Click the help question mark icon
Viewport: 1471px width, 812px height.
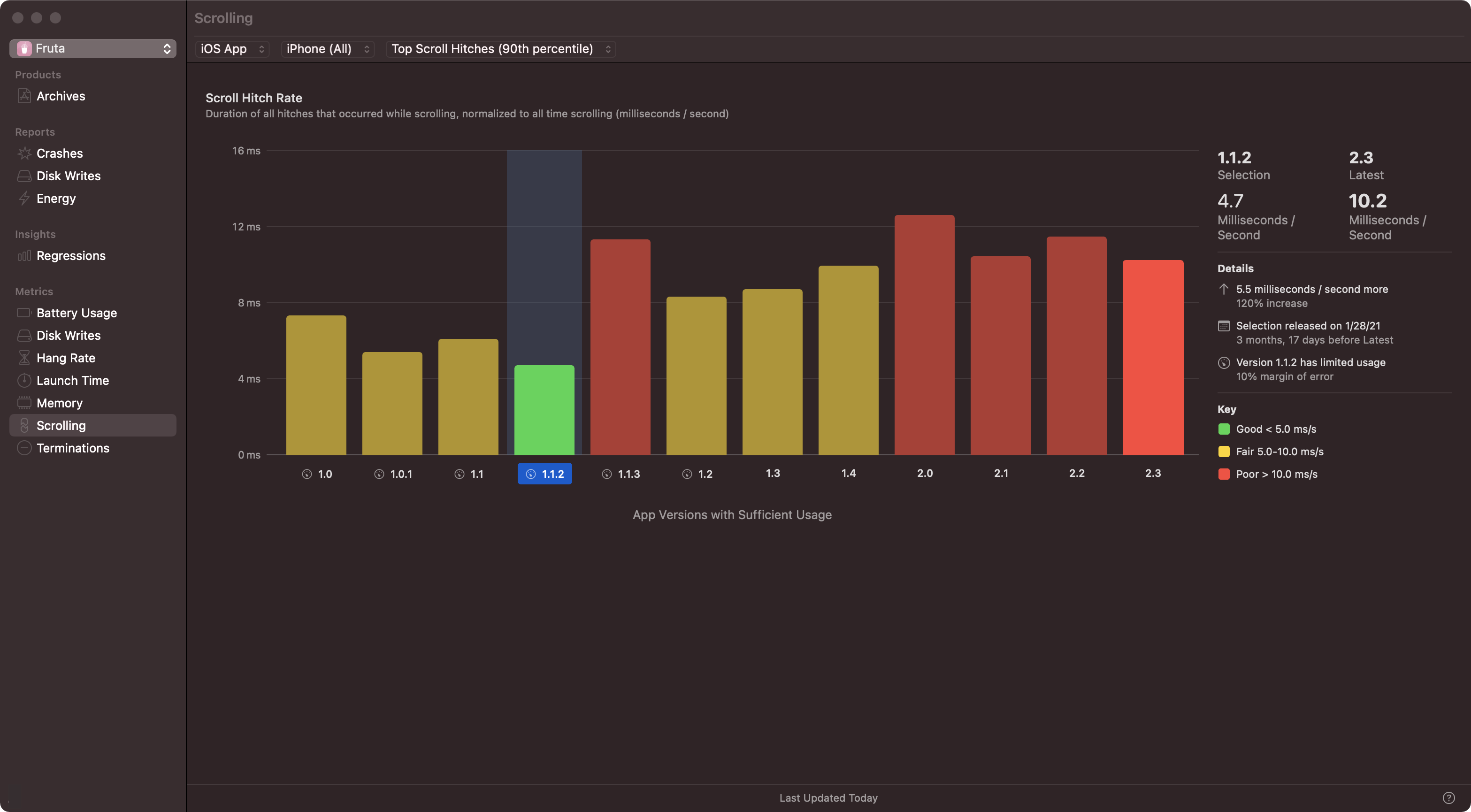(x=1448, y=798)
